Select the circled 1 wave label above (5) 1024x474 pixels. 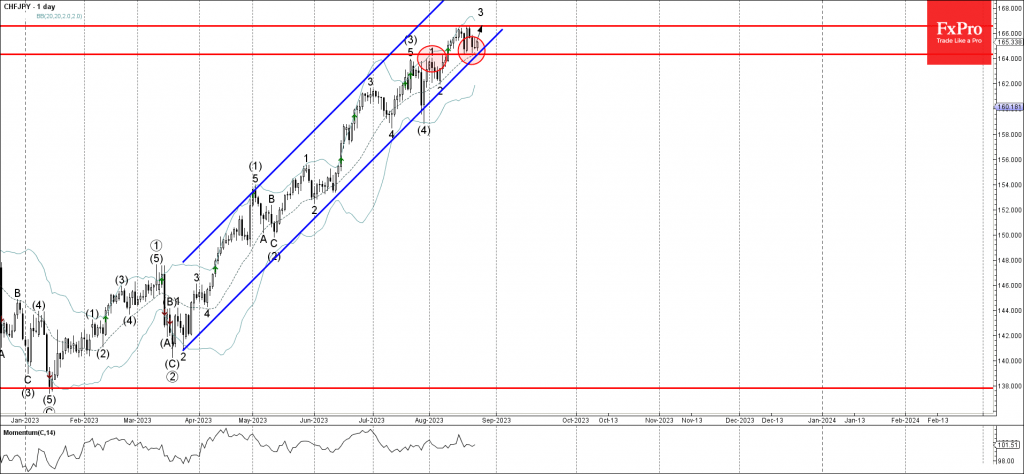click(x=157, y=245)
